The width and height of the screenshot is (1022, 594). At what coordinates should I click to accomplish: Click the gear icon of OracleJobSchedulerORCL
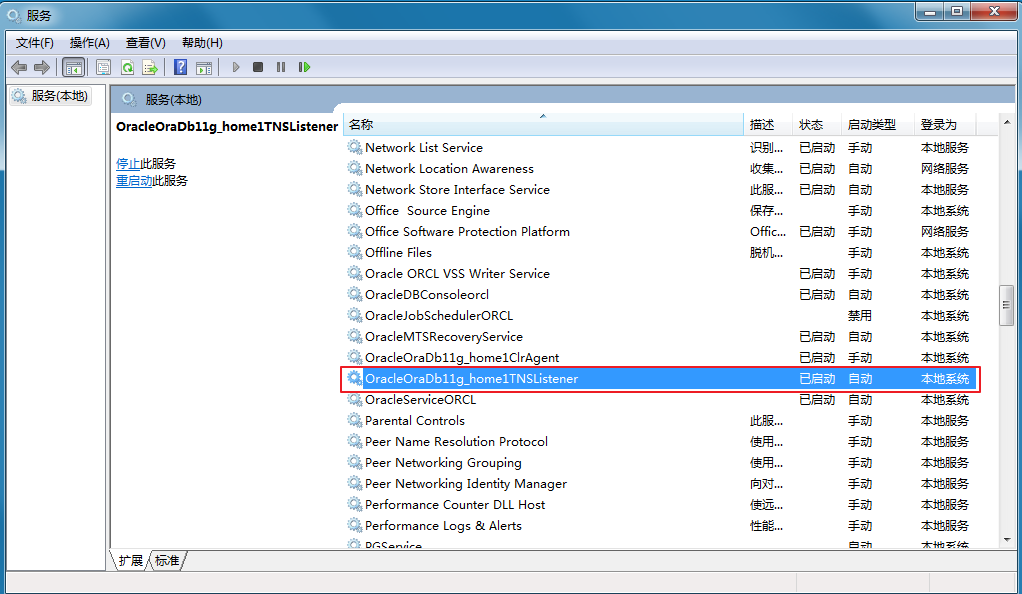355,316
